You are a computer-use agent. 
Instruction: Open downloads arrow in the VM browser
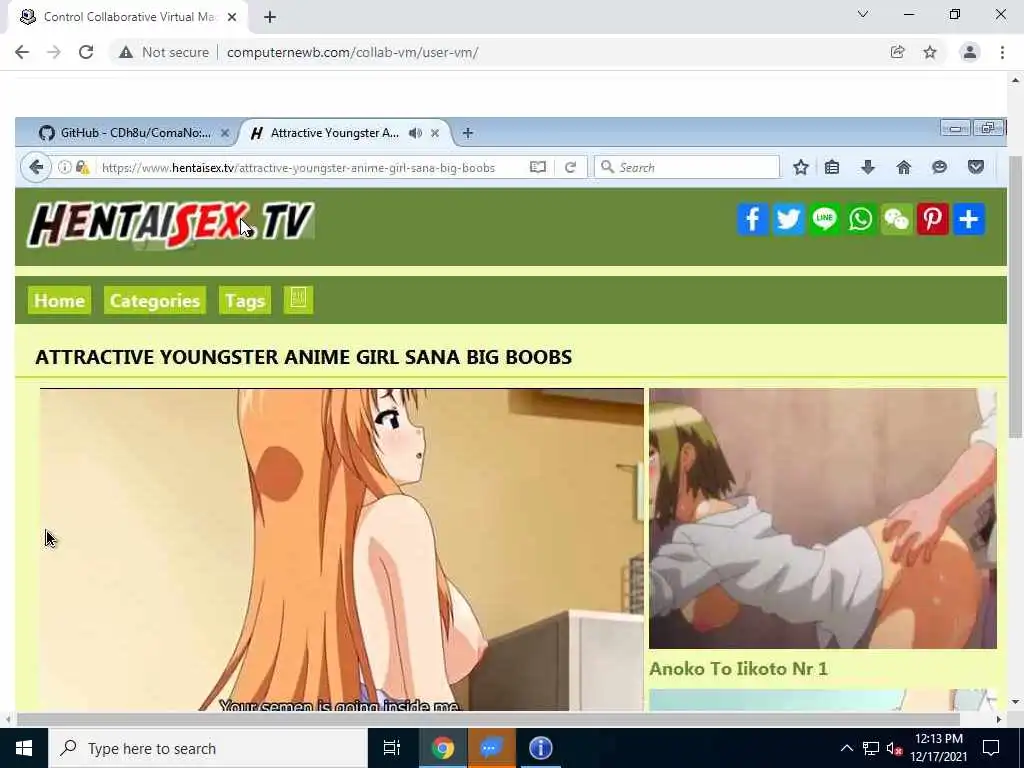click(868, 167)
